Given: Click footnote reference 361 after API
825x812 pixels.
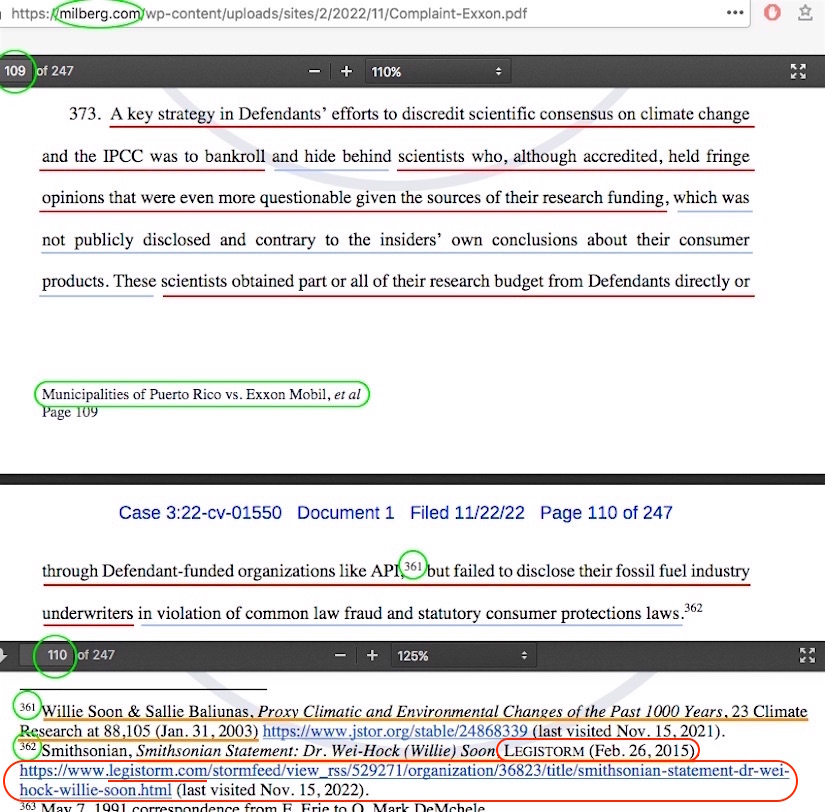Looking at the screenshot, I should (x=413, y=565).
